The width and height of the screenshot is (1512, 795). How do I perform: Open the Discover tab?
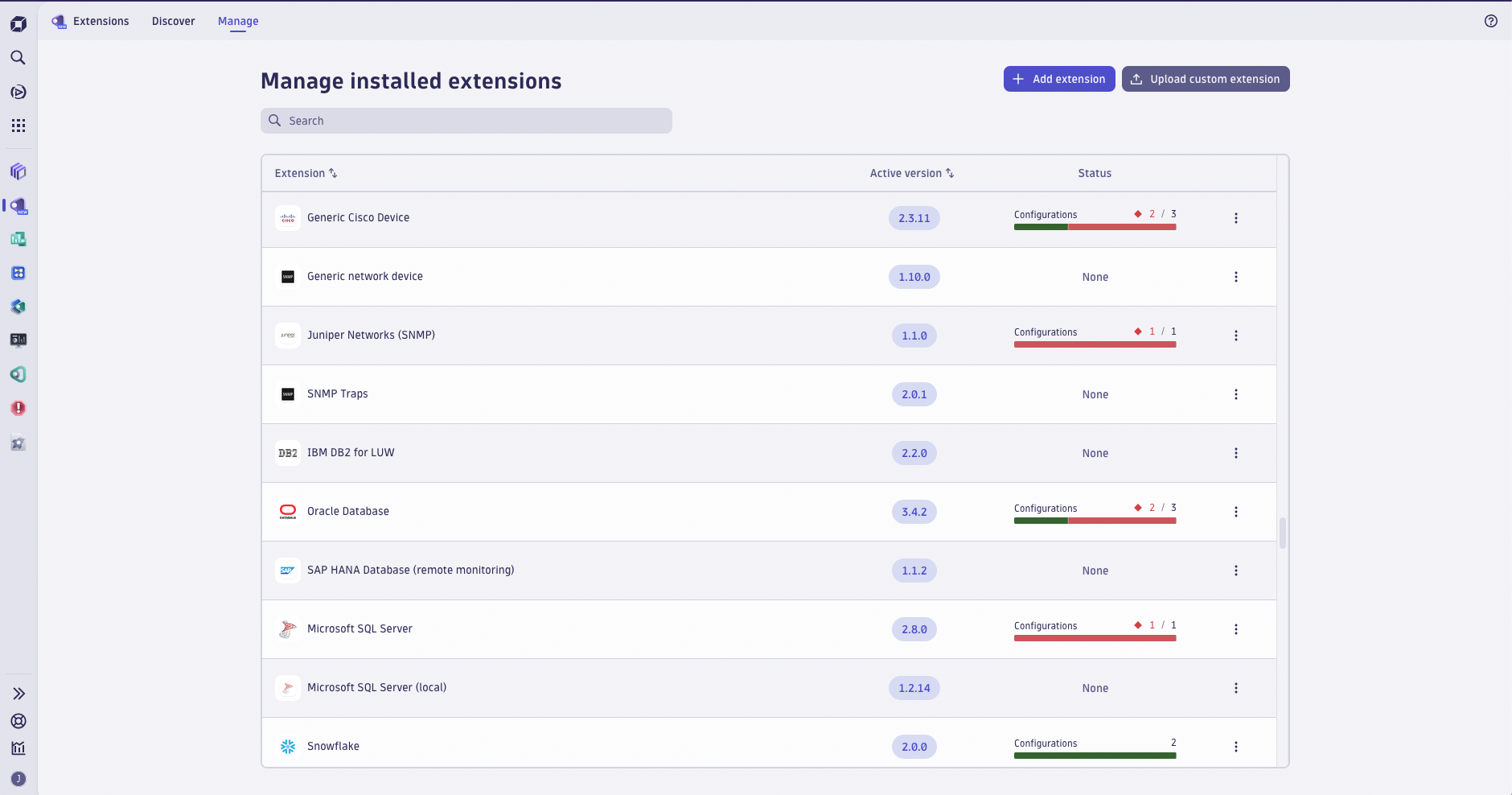[x=174, y=22]
